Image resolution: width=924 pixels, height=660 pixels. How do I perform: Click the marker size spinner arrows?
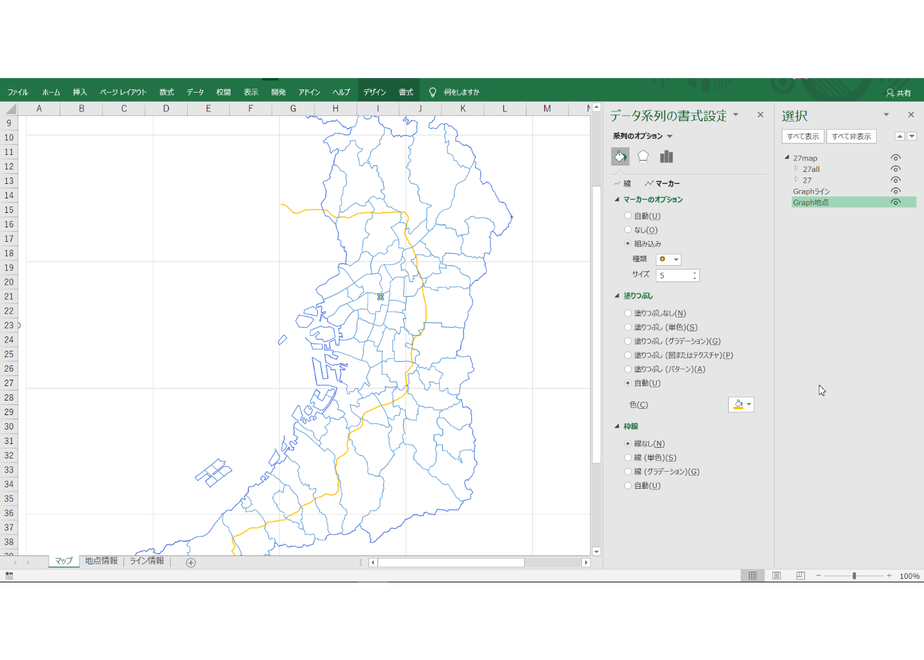pyautogui.click(x=695, y=276)
